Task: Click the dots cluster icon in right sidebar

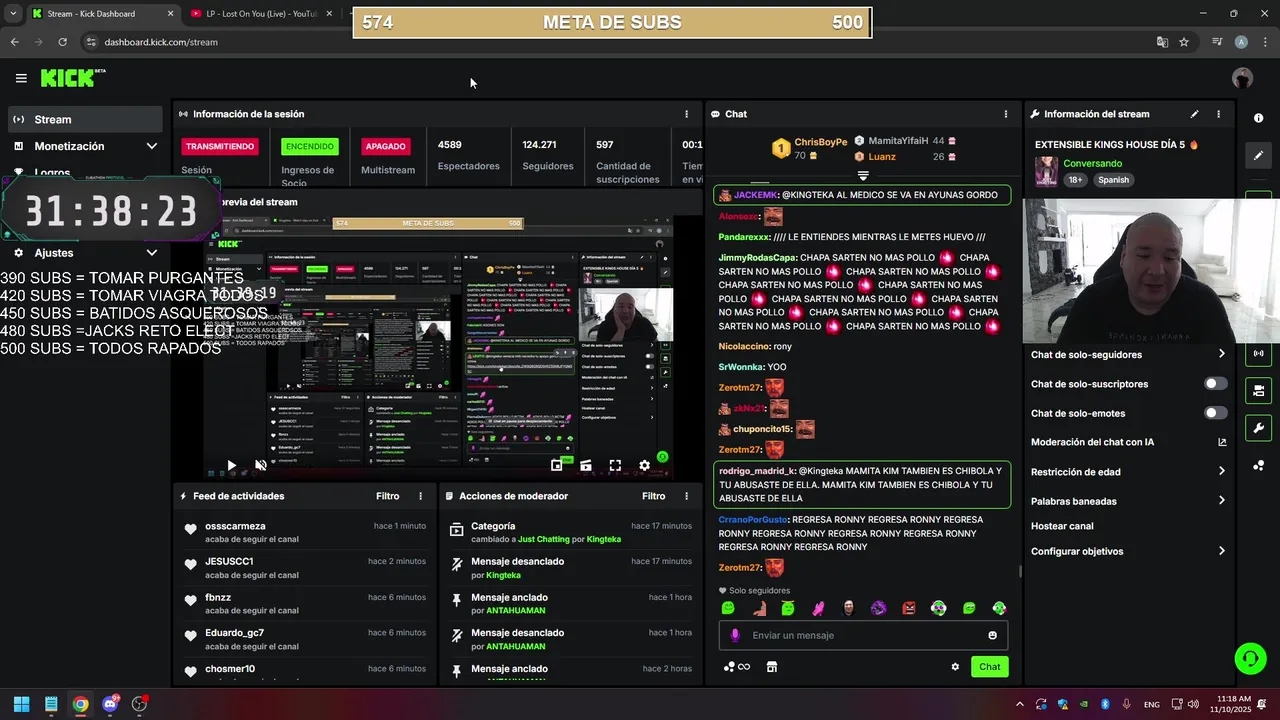Action: pos(1258,466)
